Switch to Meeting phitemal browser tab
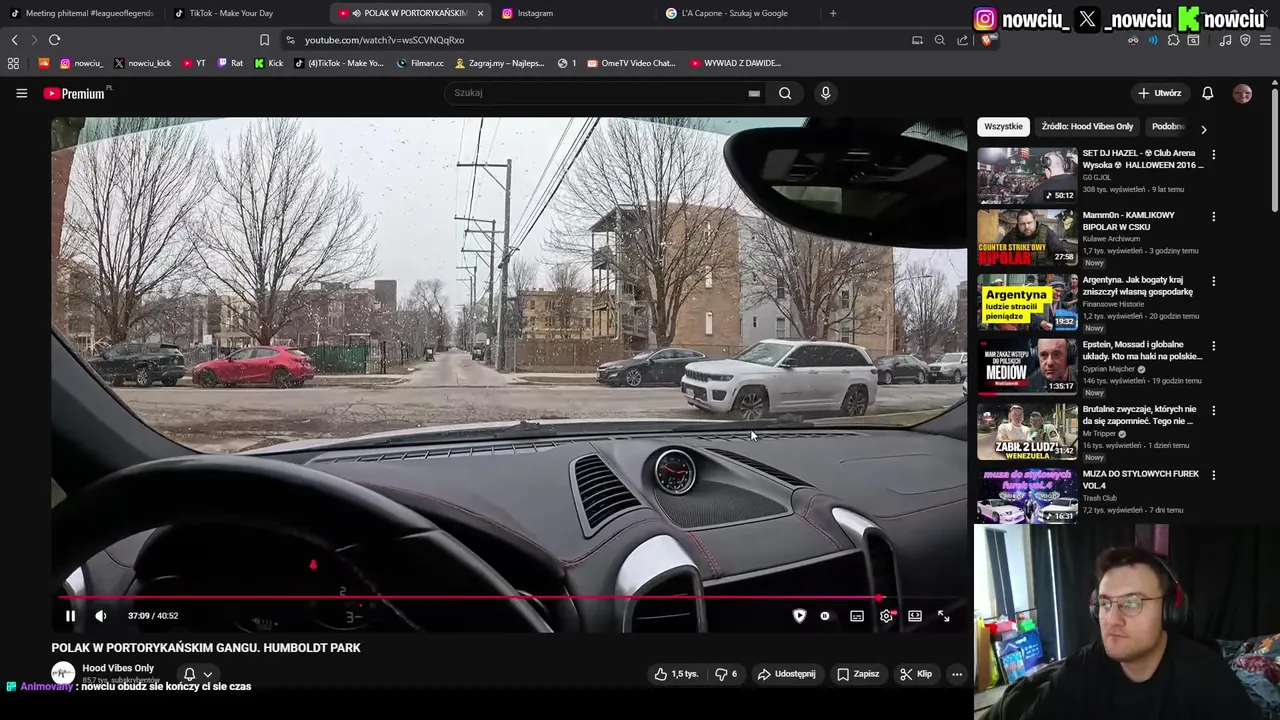 (x=82, y=13)
